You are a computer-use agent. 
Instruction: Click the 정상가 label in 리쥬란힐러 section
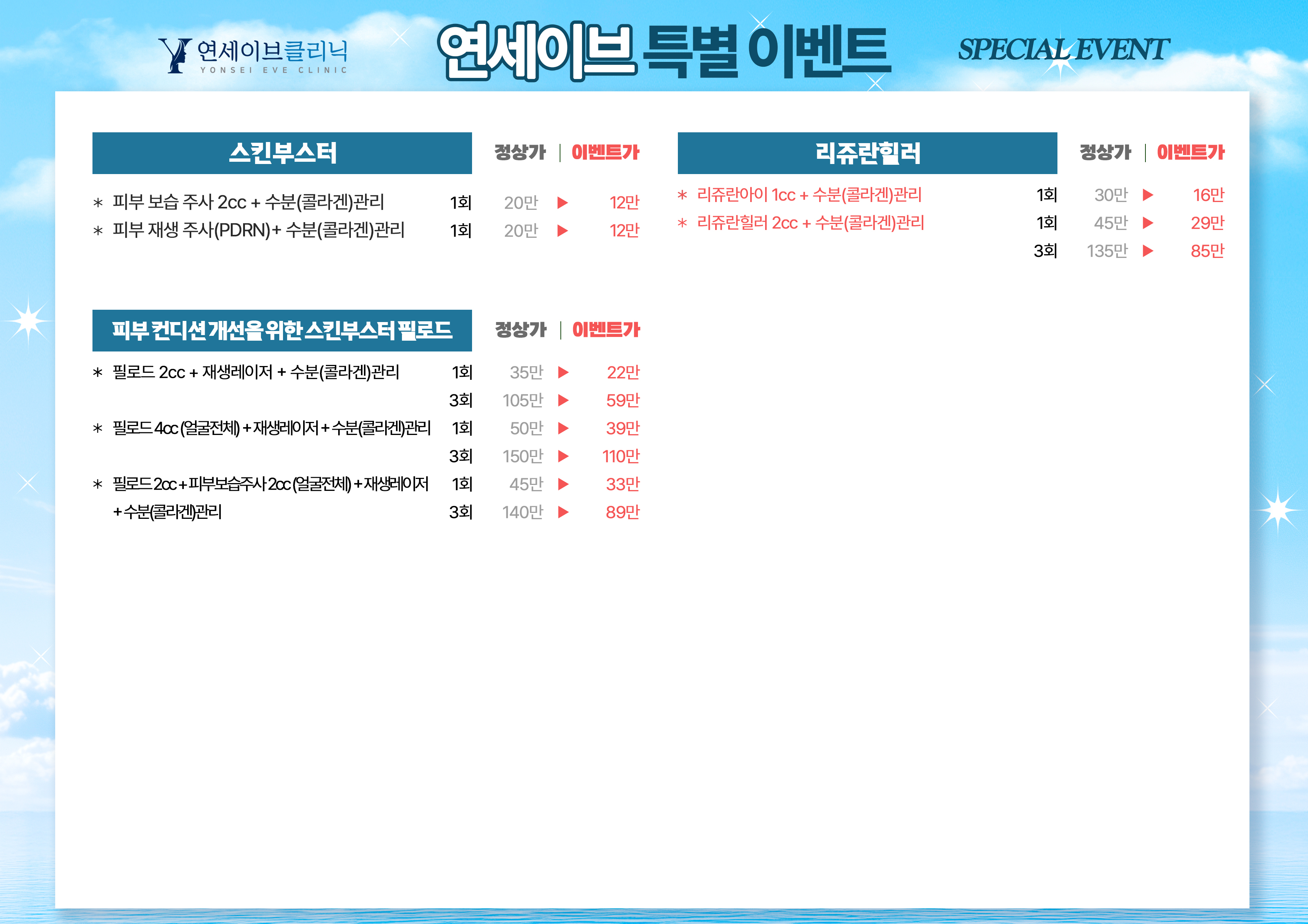tap(1105, 152)
